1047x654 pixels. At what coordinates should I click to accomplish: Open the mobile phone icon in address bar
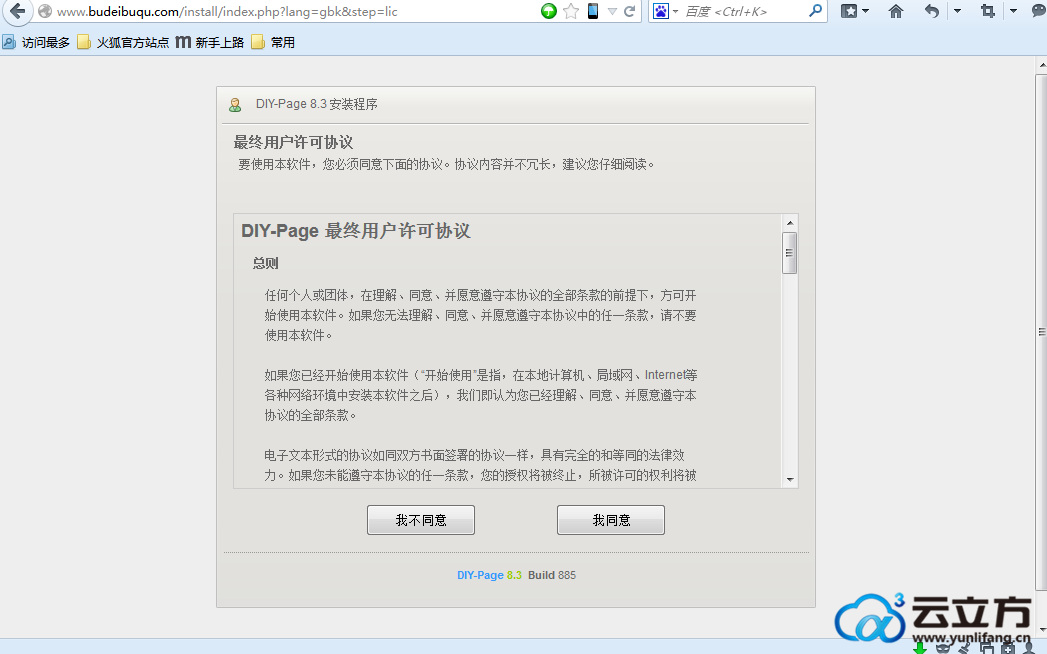tap(592, 11)
